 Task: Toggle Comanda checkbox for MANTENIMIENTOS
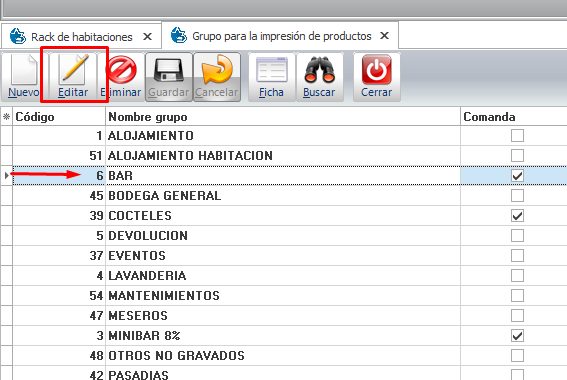pos(517,296)
